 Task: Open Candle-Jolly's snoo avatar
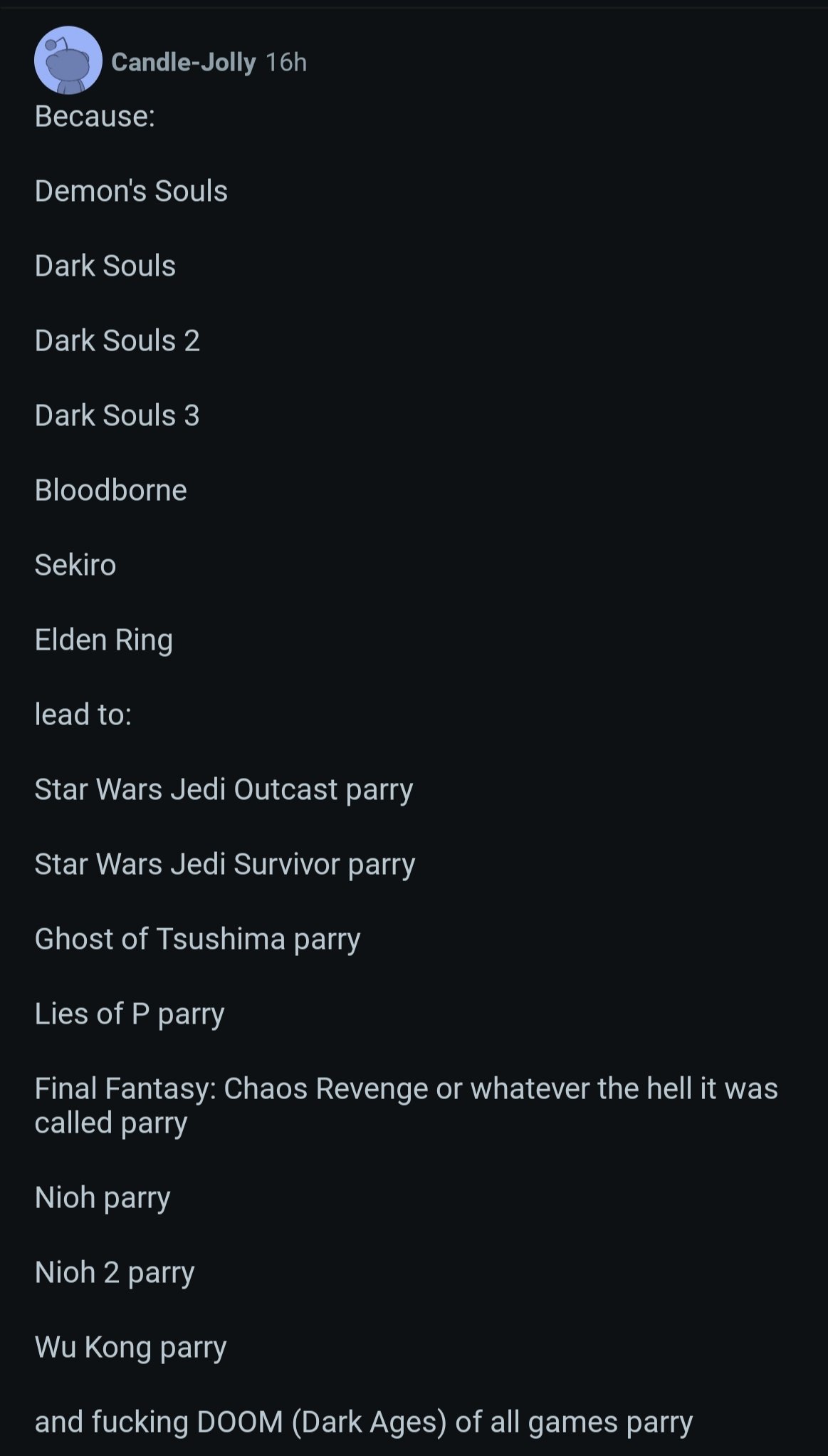pyautogui.click(x=68, y=61)
